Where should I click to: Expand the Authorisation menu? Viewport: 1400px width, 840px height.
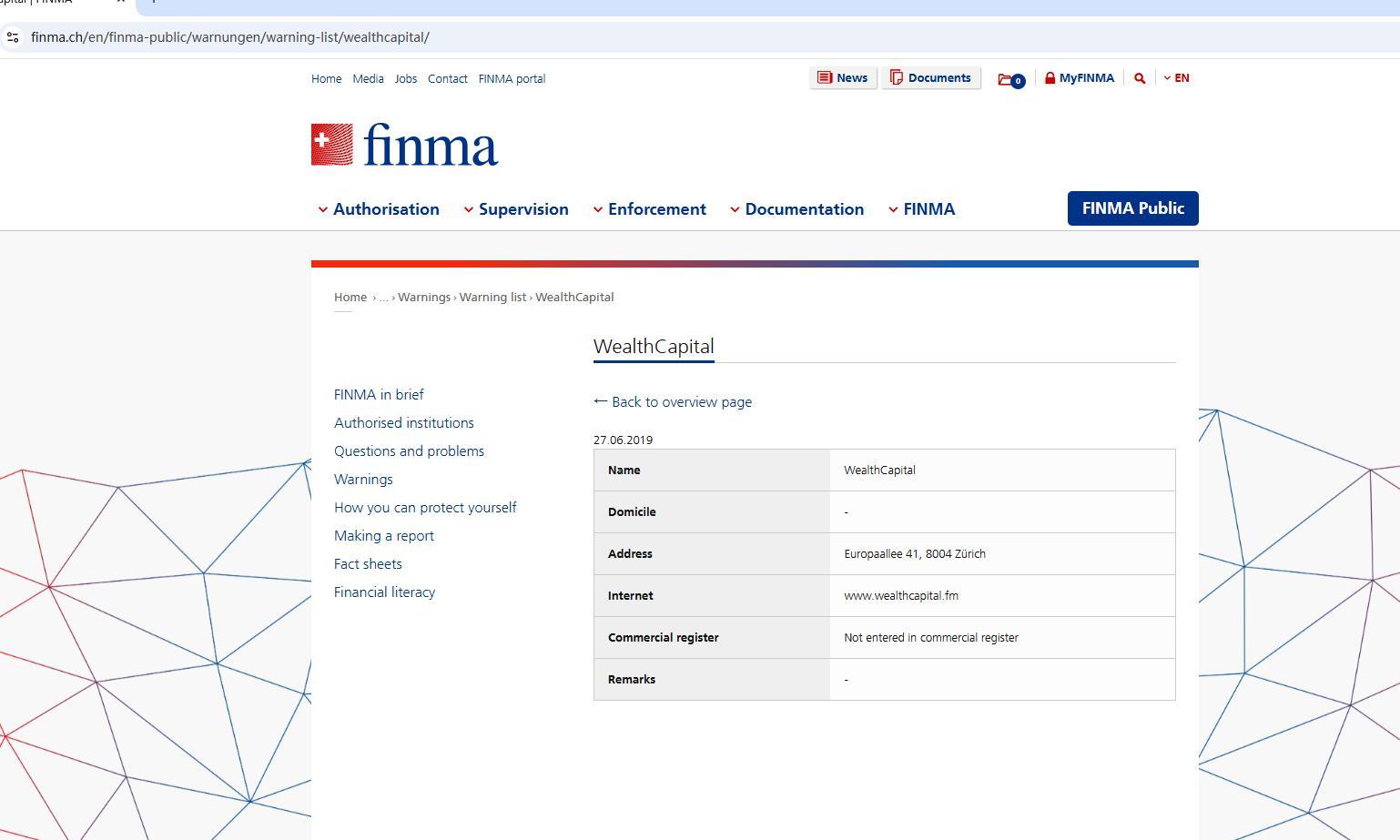click(378, 209)
